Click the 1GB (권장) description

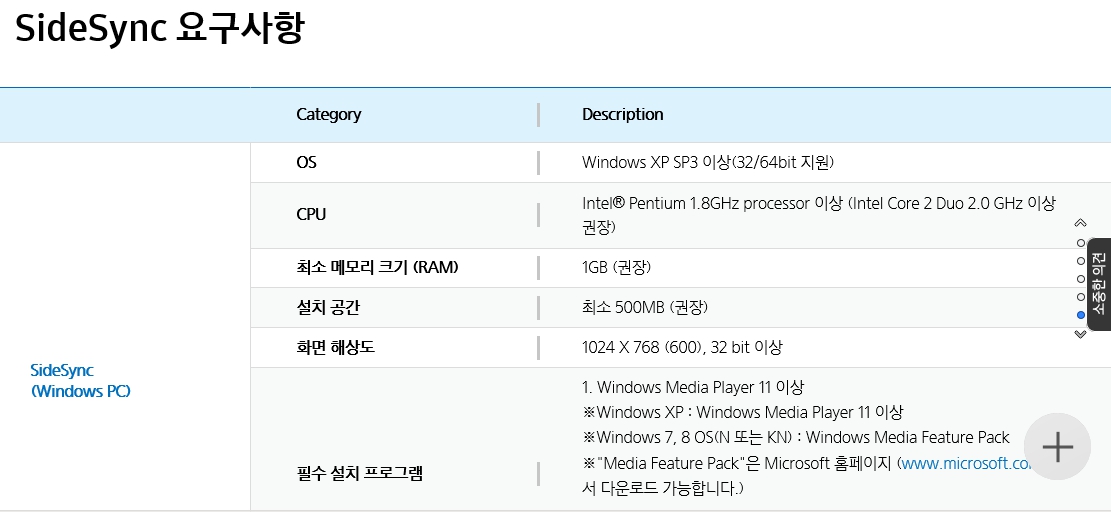click(x=616, y=267)
